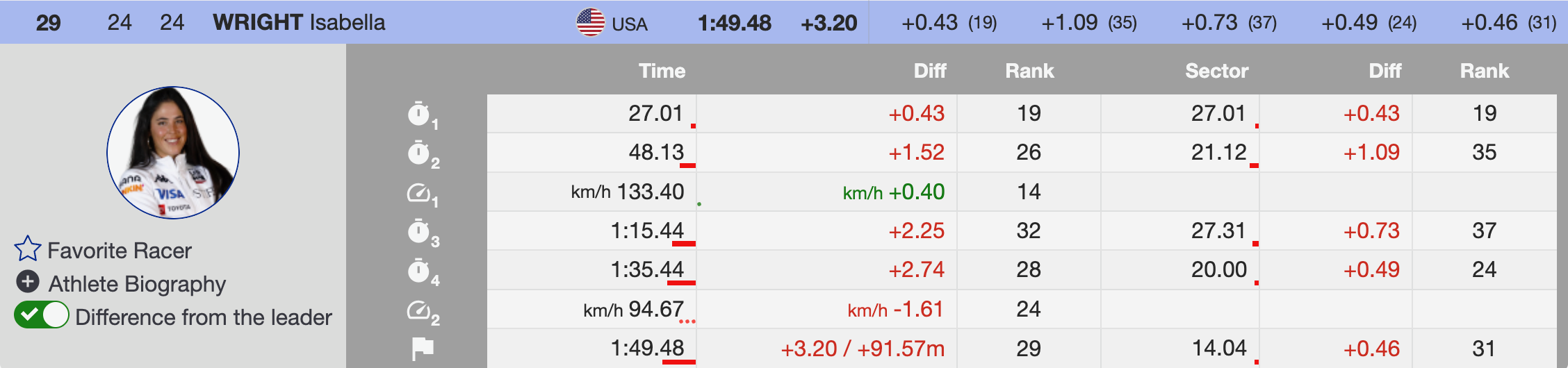
Task: Click the red bar under 1:15.44
Action: click(x=684, y=244)
